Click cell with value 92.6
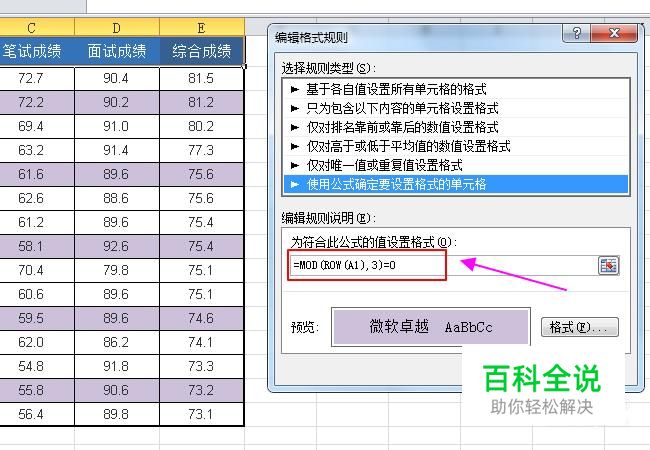650x450 pixels. (117, 247)
